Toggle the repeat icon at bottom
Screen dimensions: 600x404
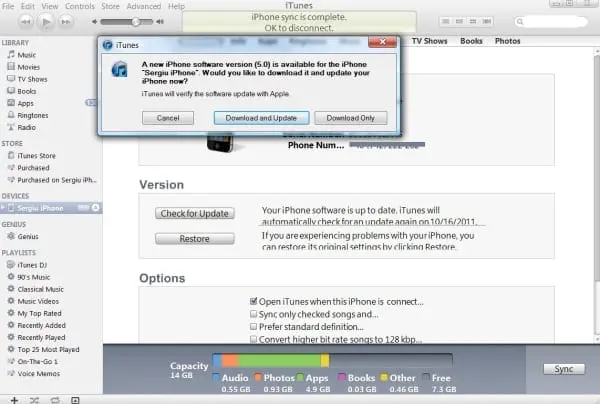tap(55, 400)
